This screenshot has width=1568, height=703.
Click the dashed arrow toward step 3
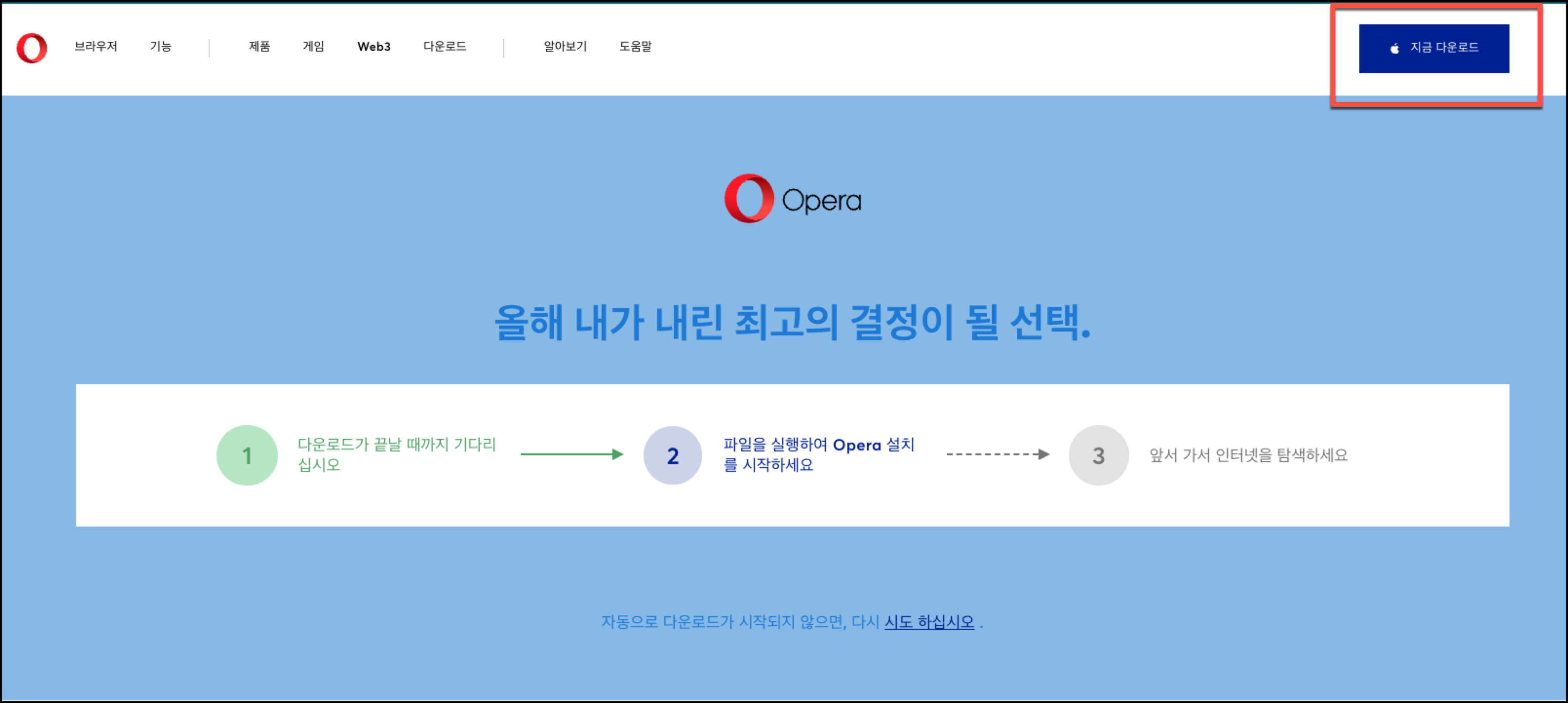[x=997, y=454]
